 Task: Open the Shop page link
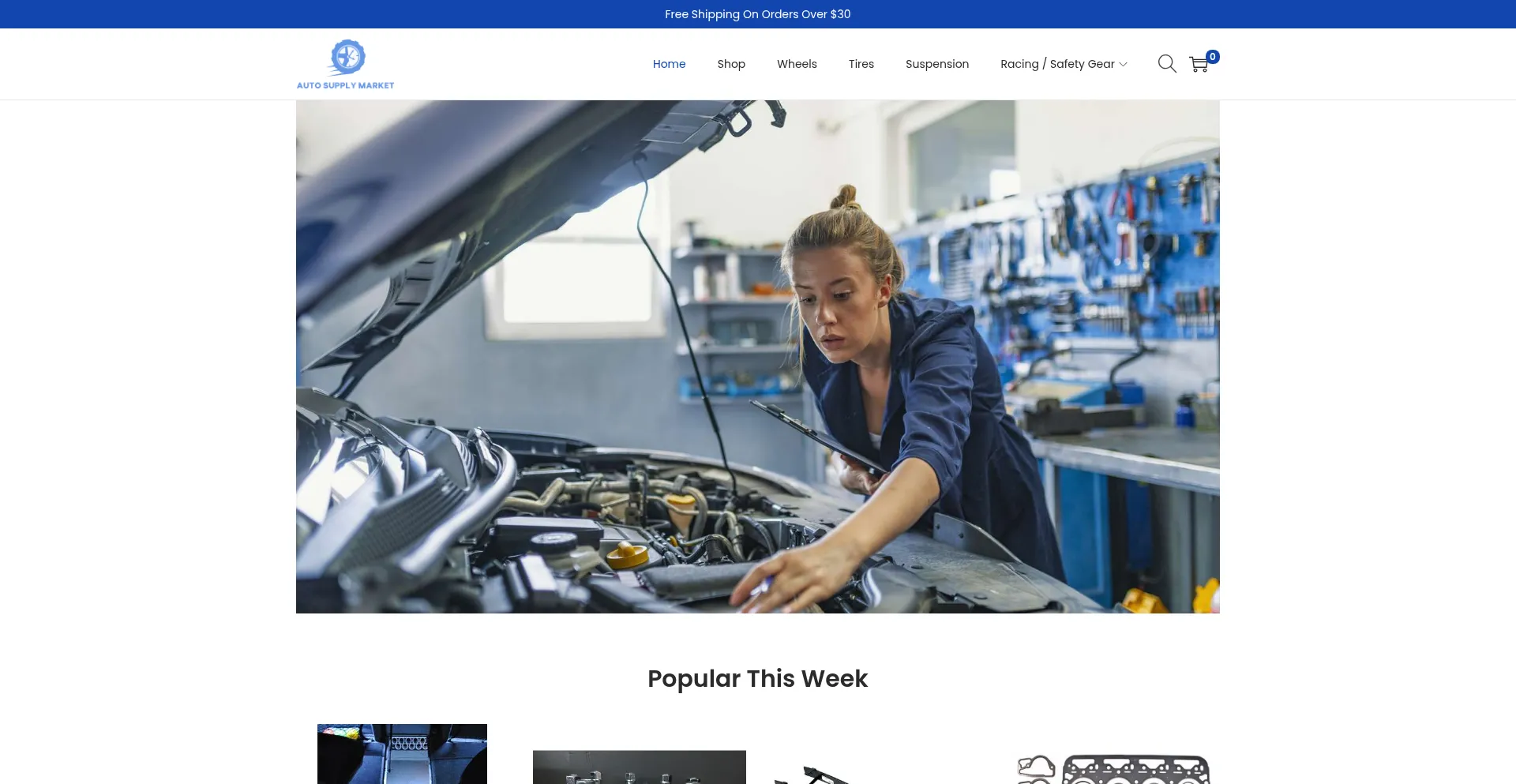point(731,64)
